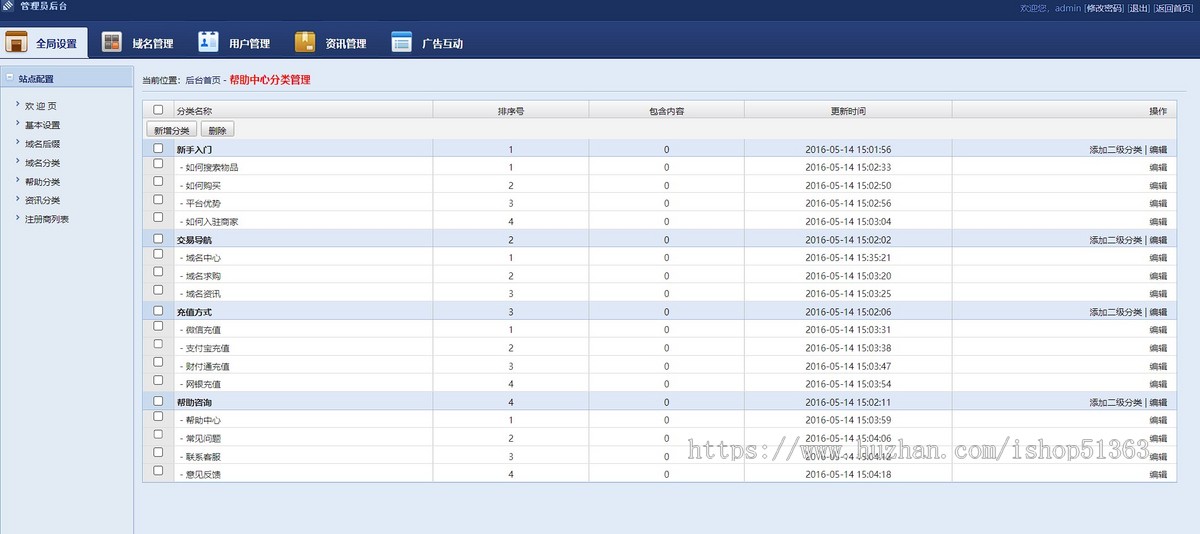The image size is (1200, 534).
Task: Open the 资讯管理 tab
Action: tap(331, 43)
